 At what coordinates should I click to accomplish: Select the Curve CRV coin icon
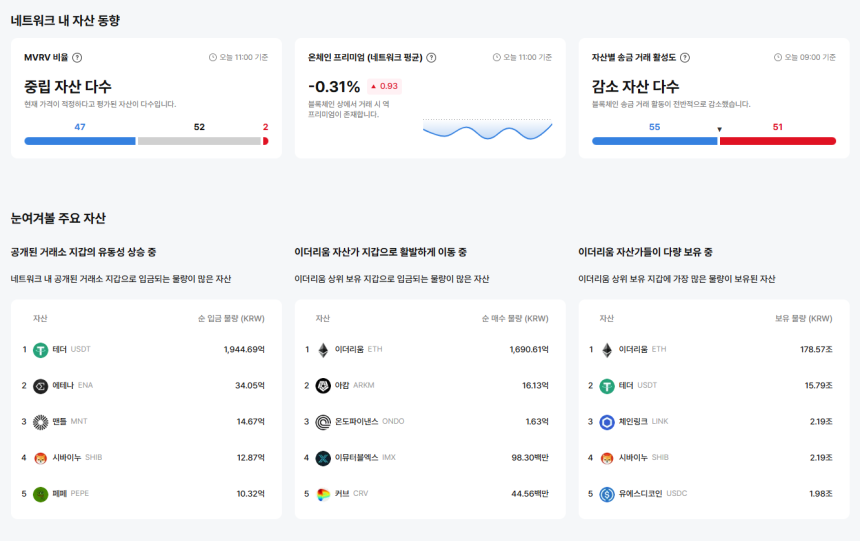pos(323,494)
